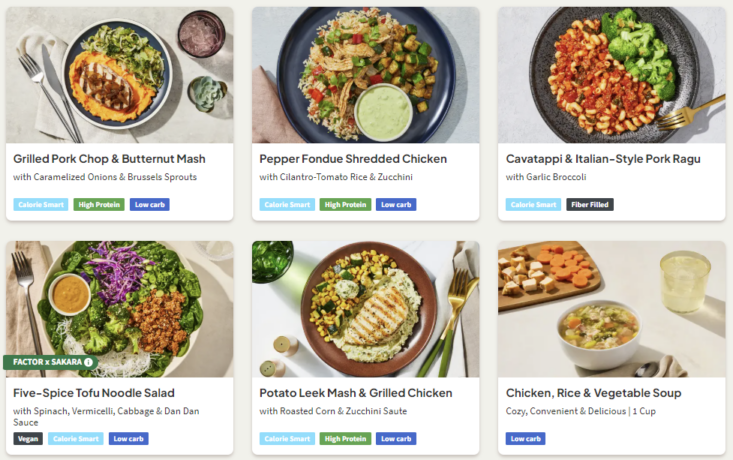Open Cavatappi & Italian-Style Pork Ragu title link

[x=603, y=159]
